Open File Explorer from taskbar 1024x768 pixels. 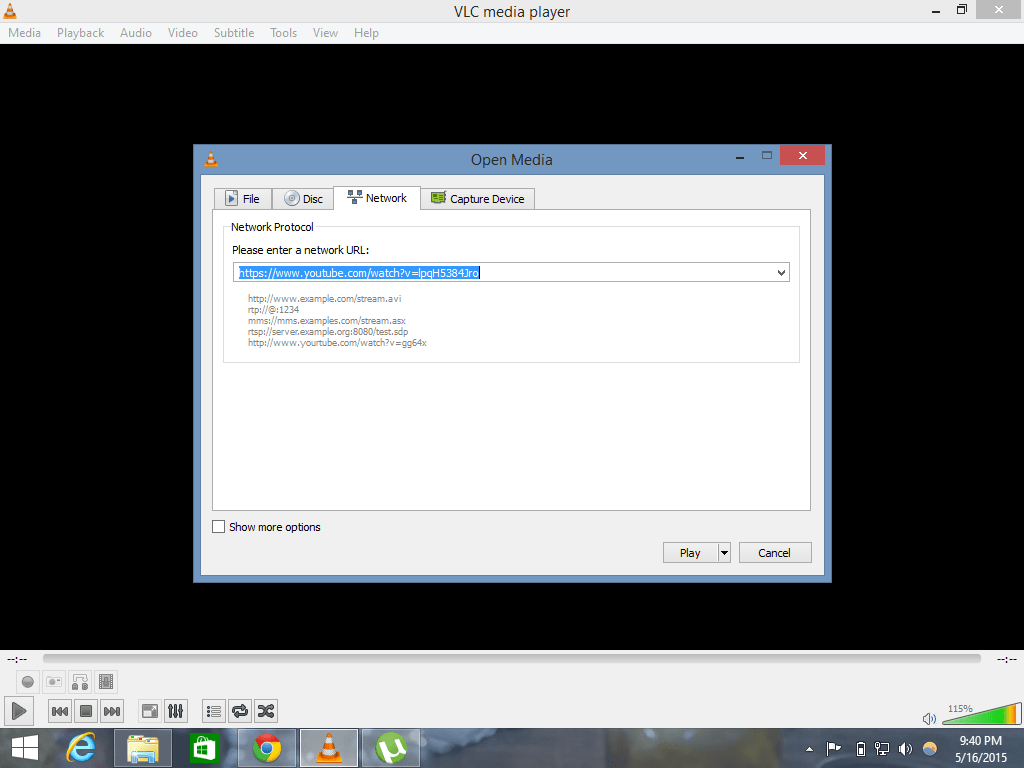tap(143, 748)
